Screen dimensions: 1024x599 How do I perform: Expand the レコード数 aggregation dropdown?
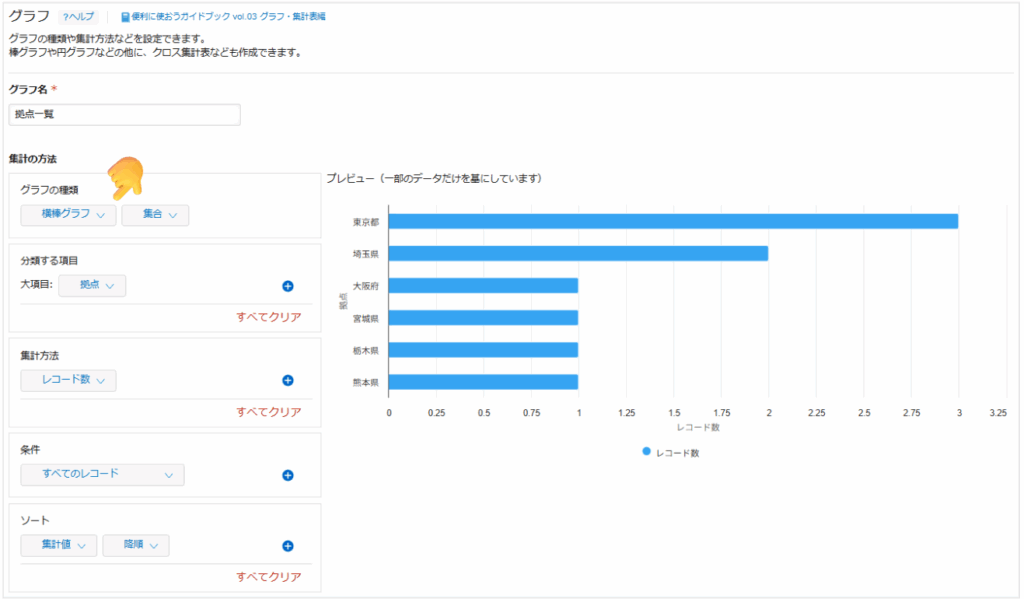point(68,380)
